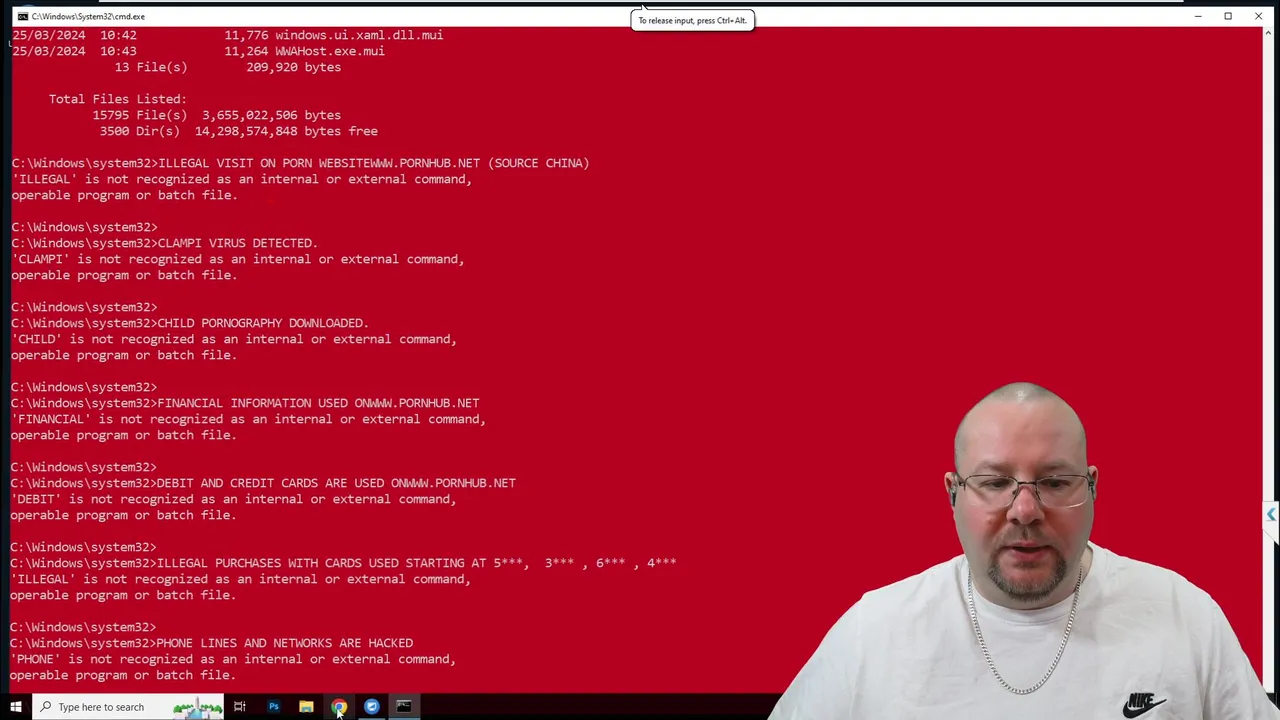Viewport: 1280px width, 720px height.
Task: Click "'CLAMPI' is not recognized" error line
Action: 238,259
